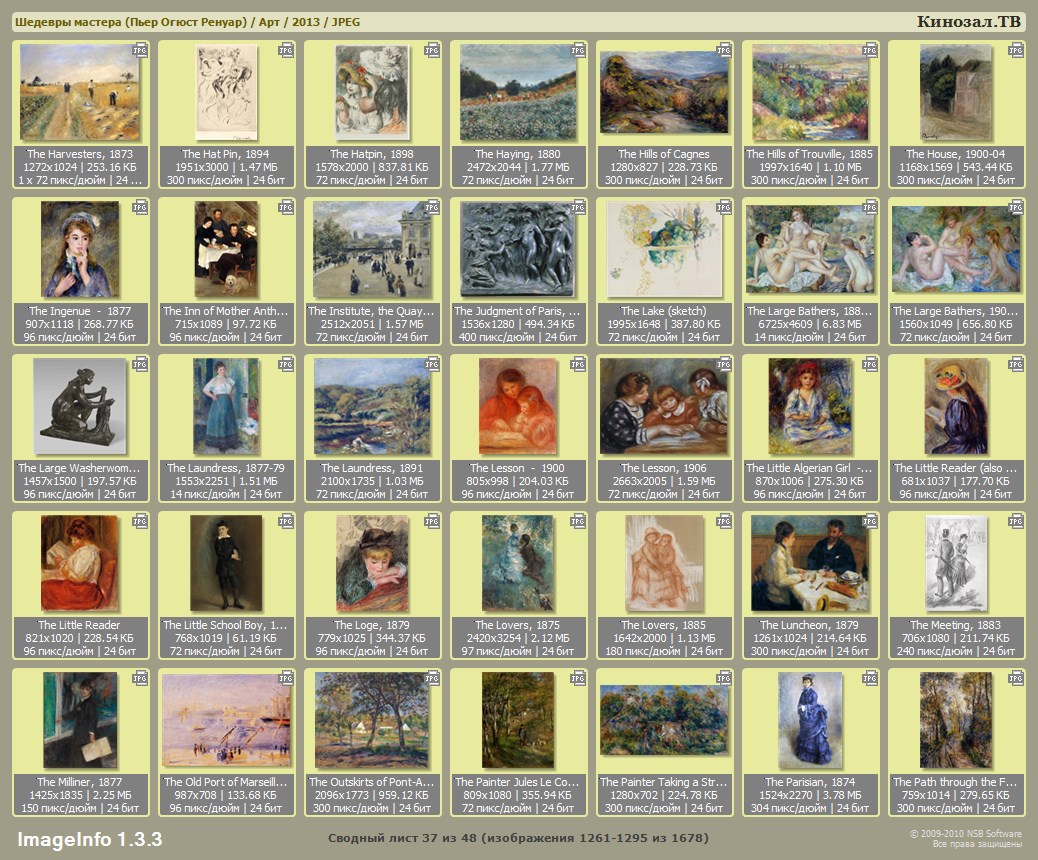Click the caption 'The Milliner, 1877'
Screen dimensions: 1038x860
coord(79,782)
